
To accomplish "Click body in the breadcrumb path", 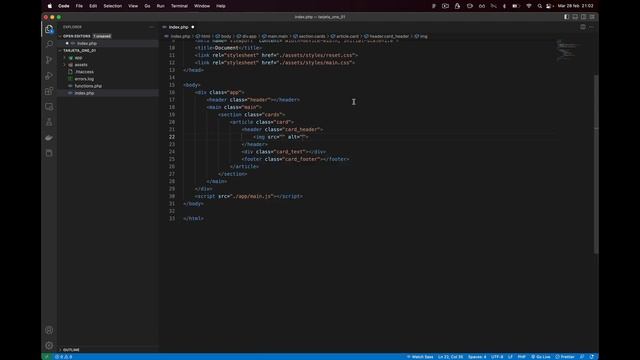I will tap(224, 36).
